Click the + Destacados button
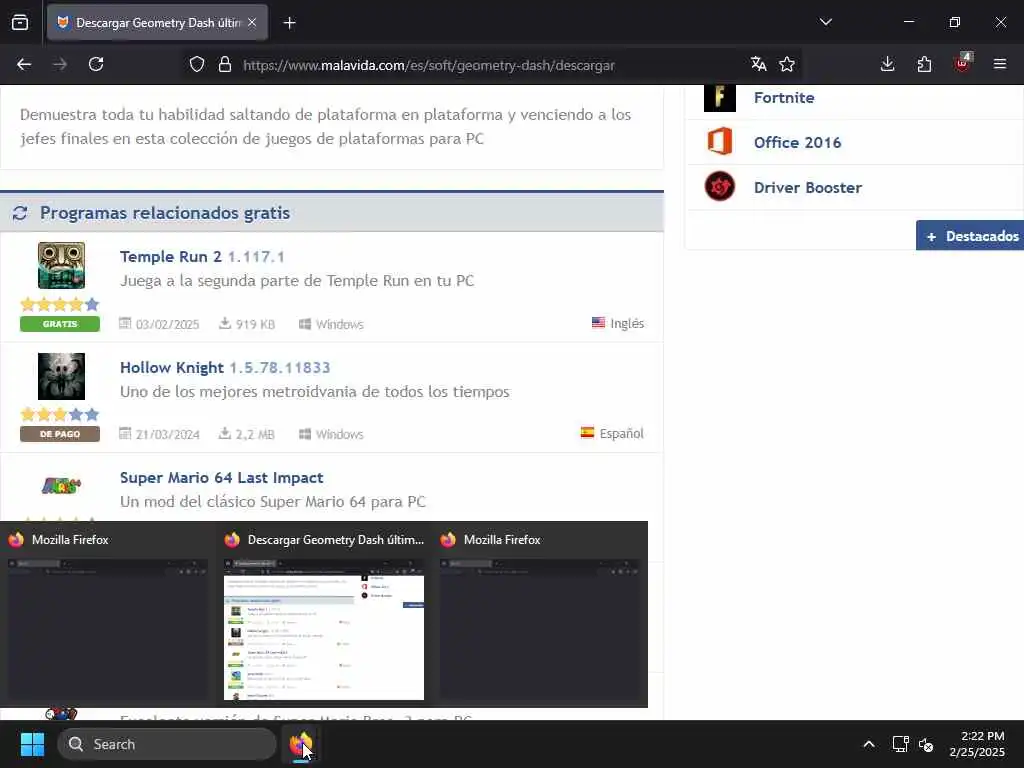The height and width of the screenshot is (768, 1024). coord(970,236)
